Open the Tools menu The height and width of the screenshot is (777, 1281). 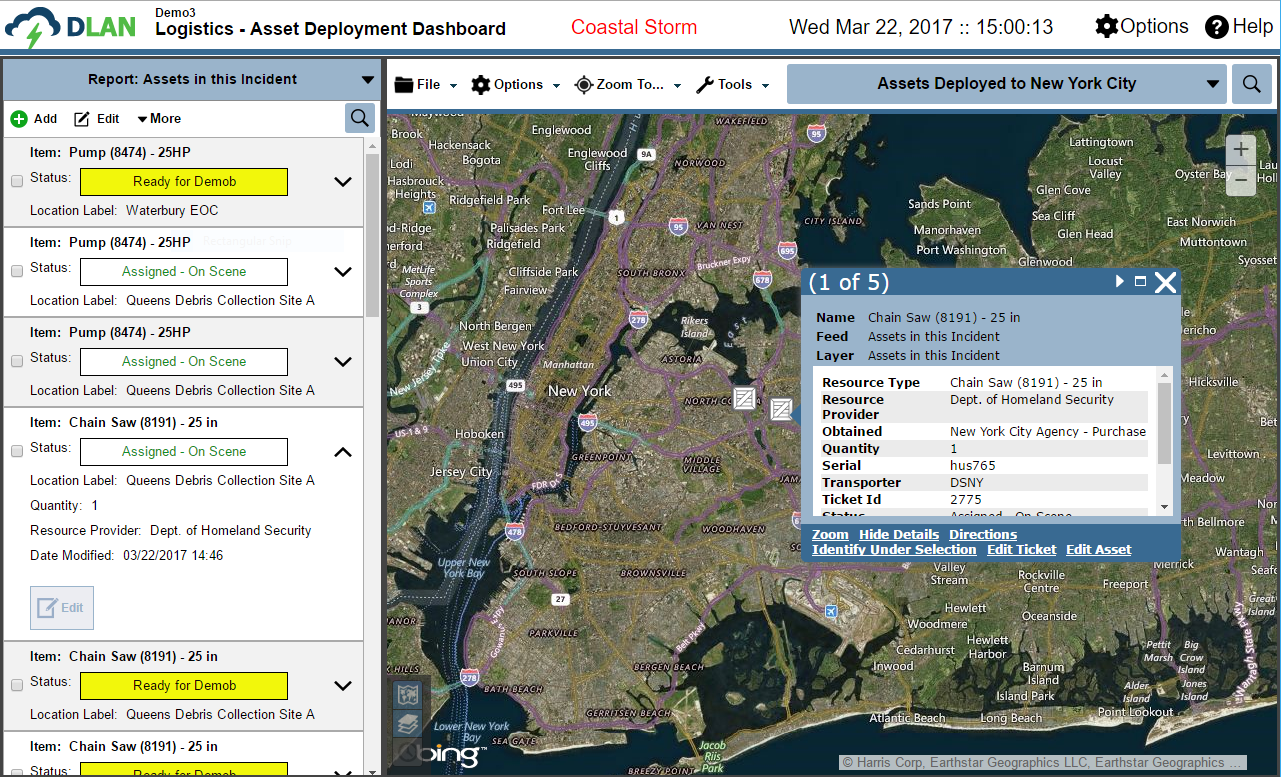coord(733,85)
